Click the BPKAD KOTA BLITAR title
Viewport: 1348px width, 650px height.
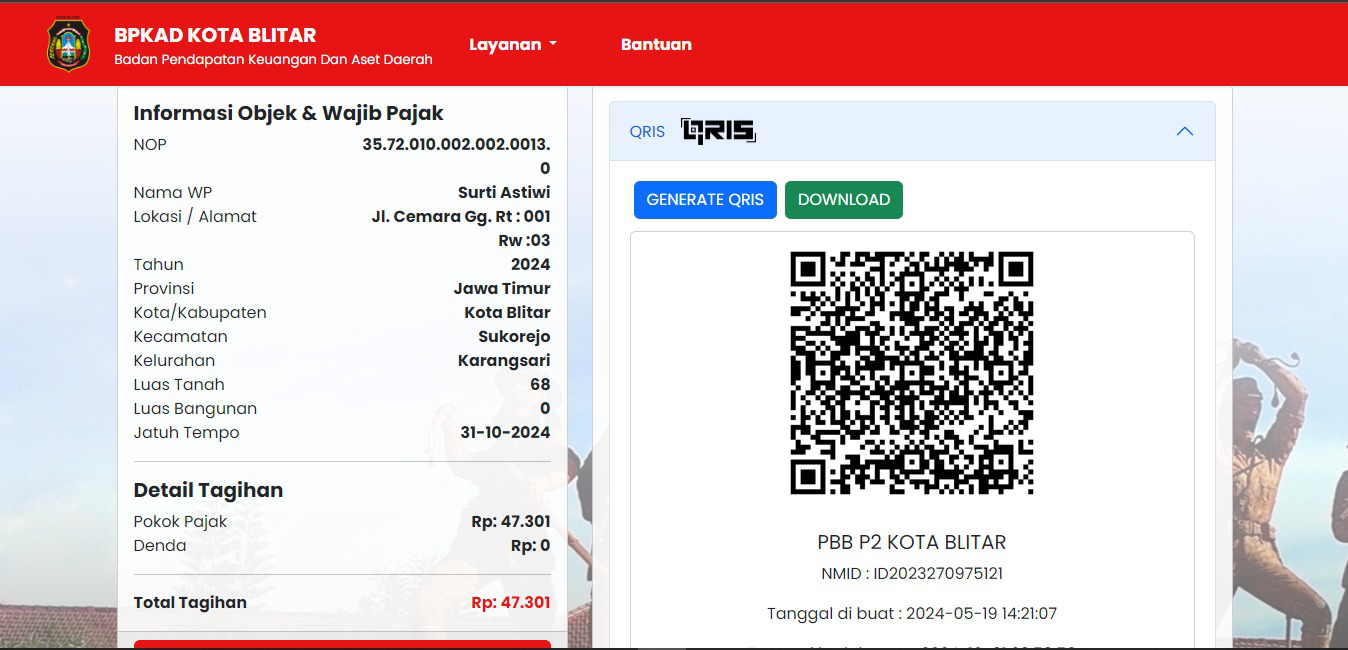click(215, 35)
